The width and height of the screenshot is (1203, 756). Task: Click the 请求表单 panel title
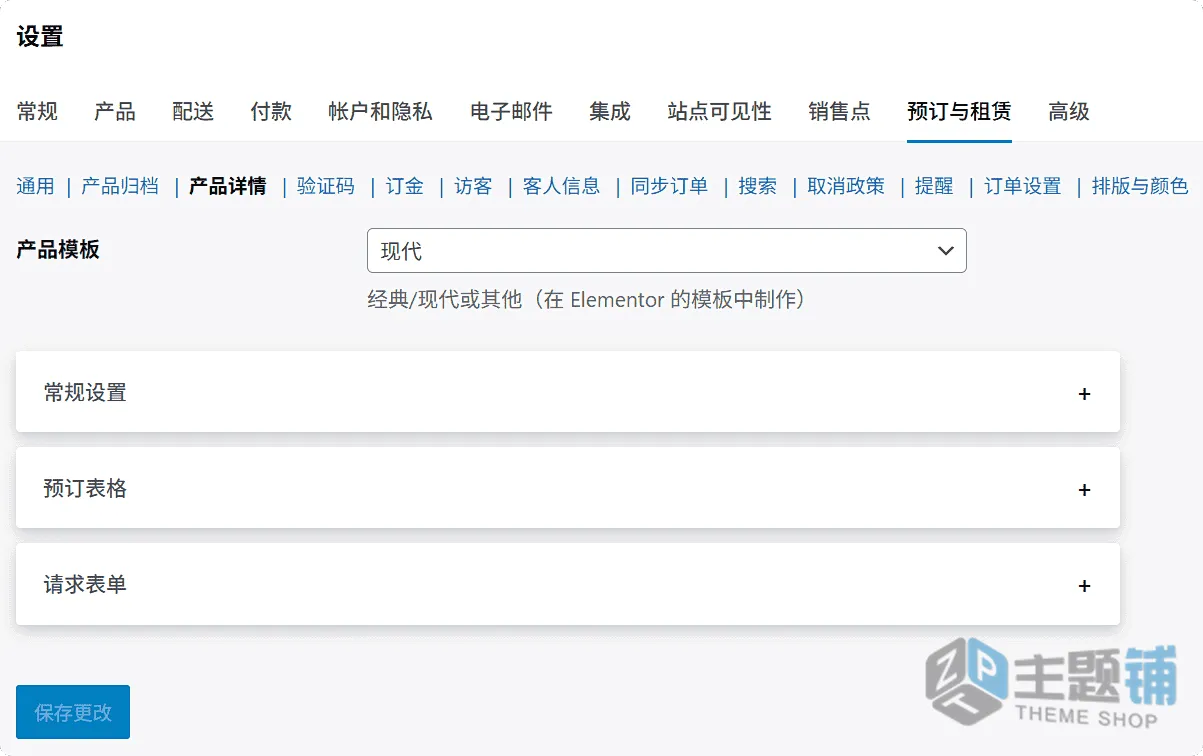85,584
